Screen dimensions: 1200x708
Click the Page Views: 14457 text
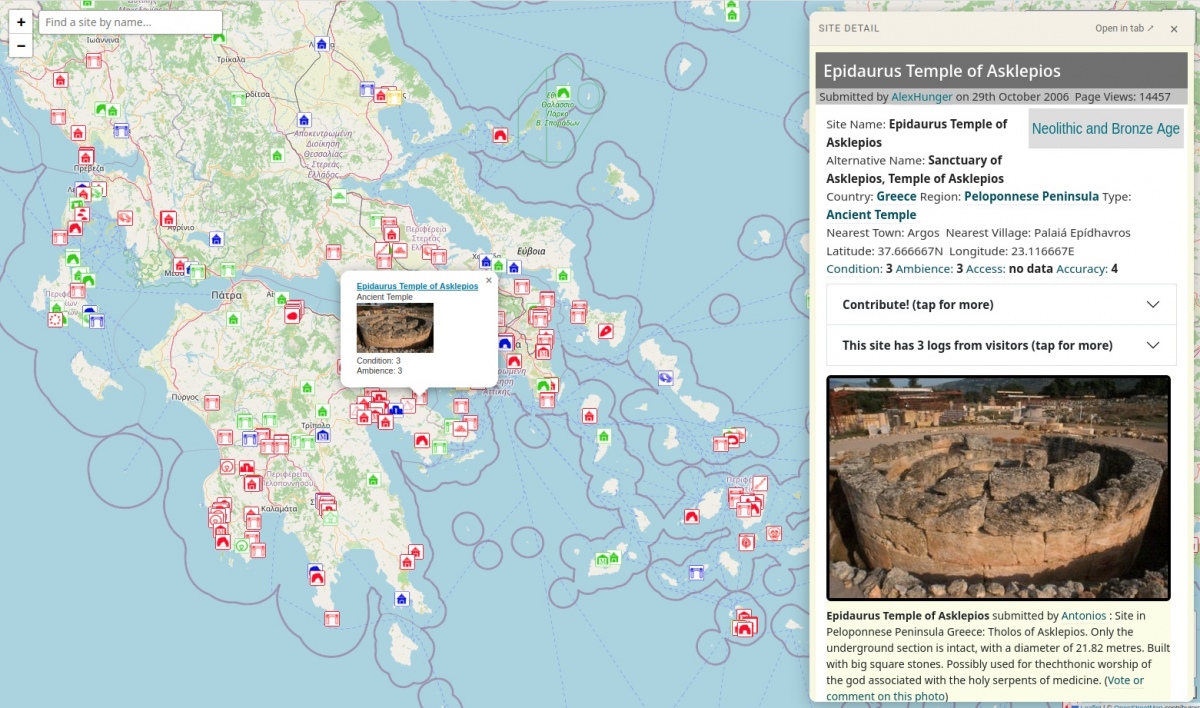(x=1124, y=97)
